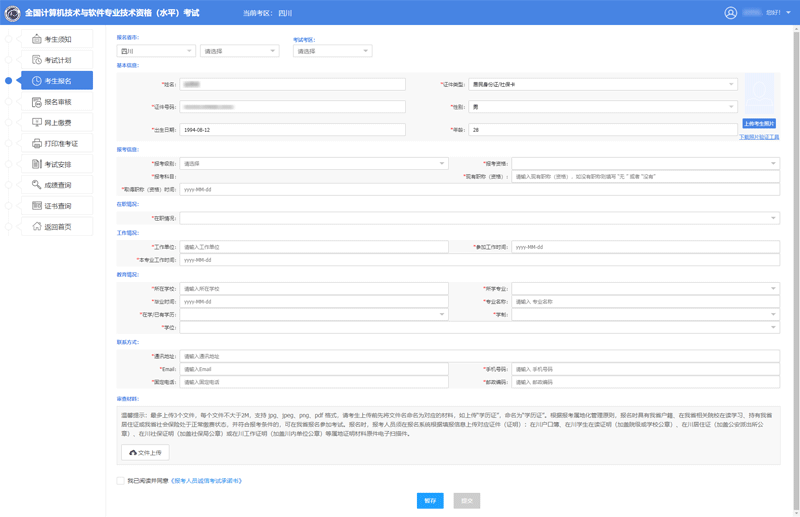Select 考生报名 sidebar menu item
This screenshot has width=800, height=517.
point(57,81)
